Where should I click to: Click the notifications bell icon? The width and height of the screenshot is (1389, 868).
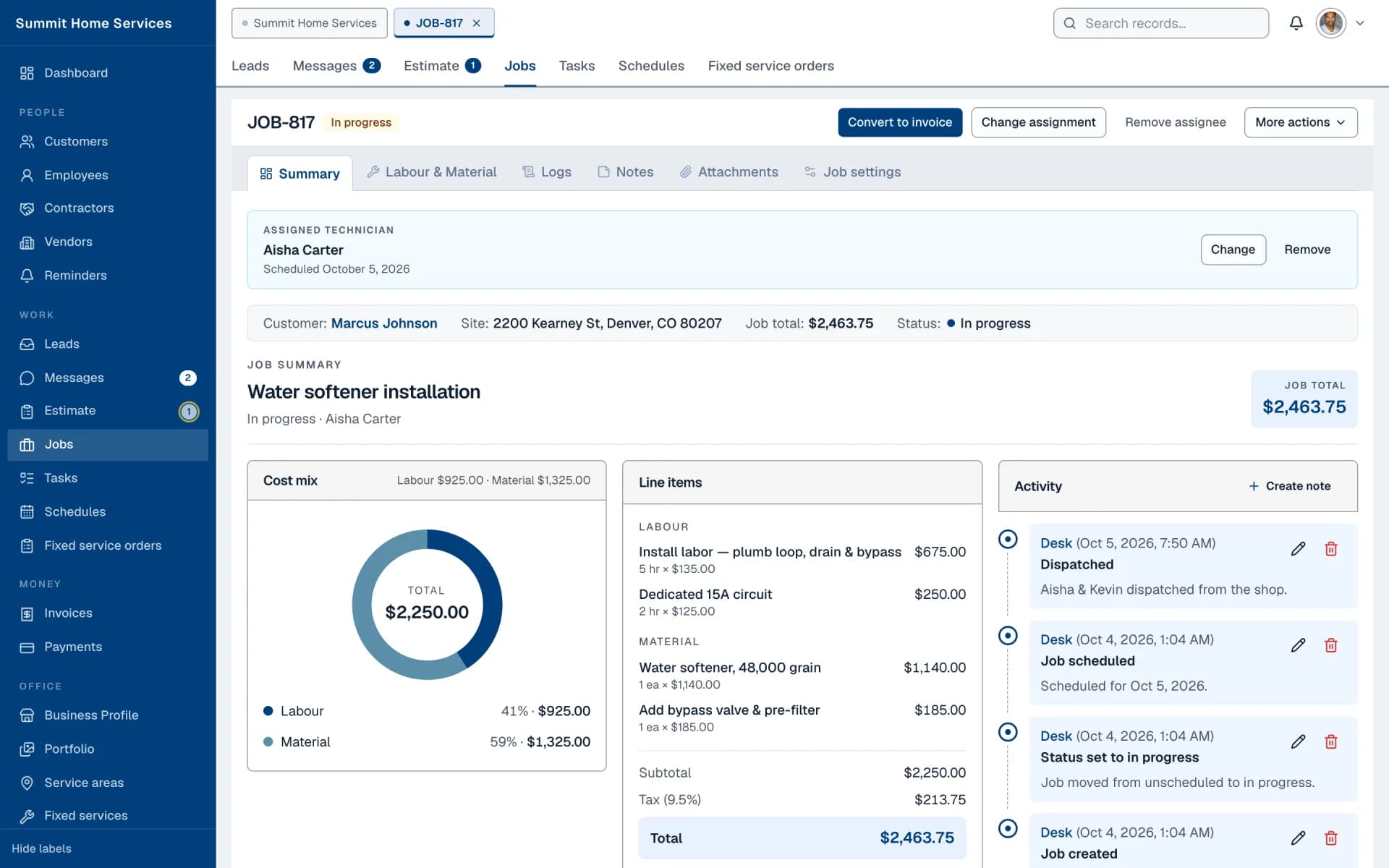pos(1296,23)
